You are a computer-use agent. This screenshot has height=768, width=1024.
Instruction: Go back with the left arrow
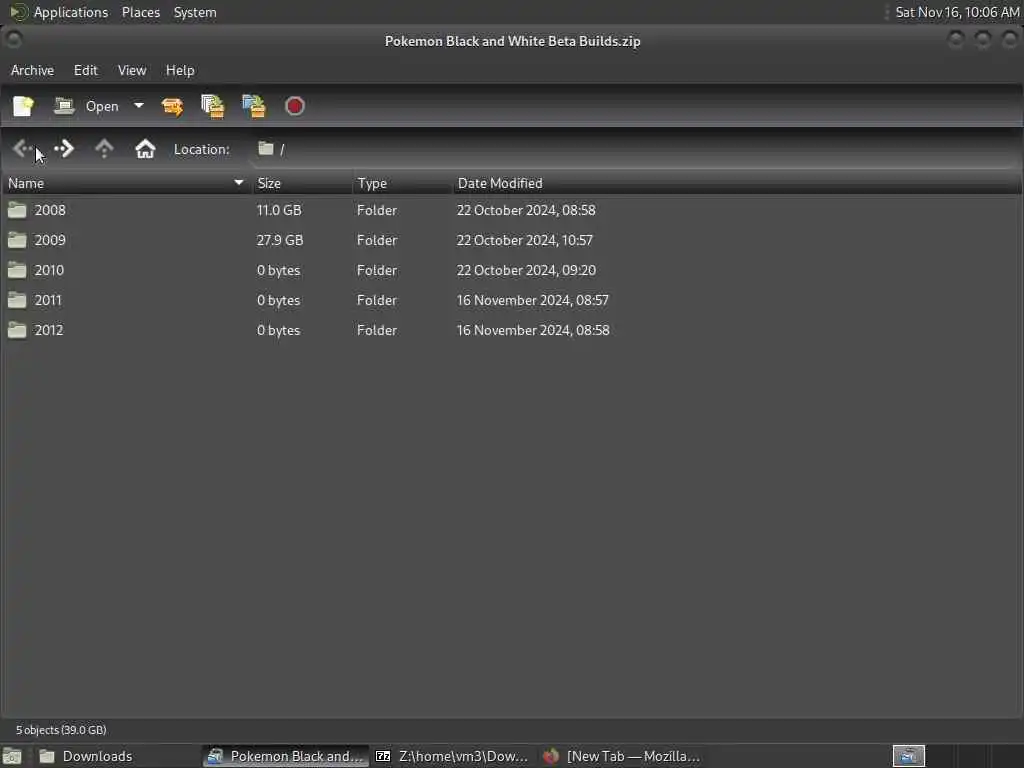pyautogui.click(x=22, y=149)
